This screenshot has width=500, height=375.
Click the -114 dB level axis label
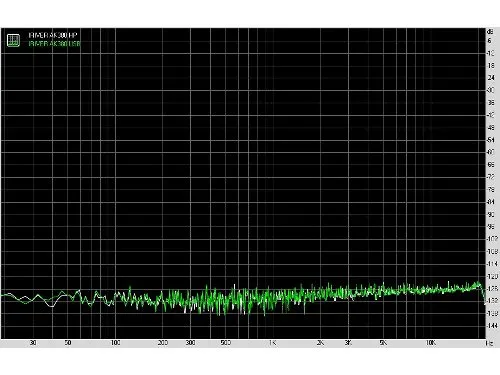tap(492, 264)
